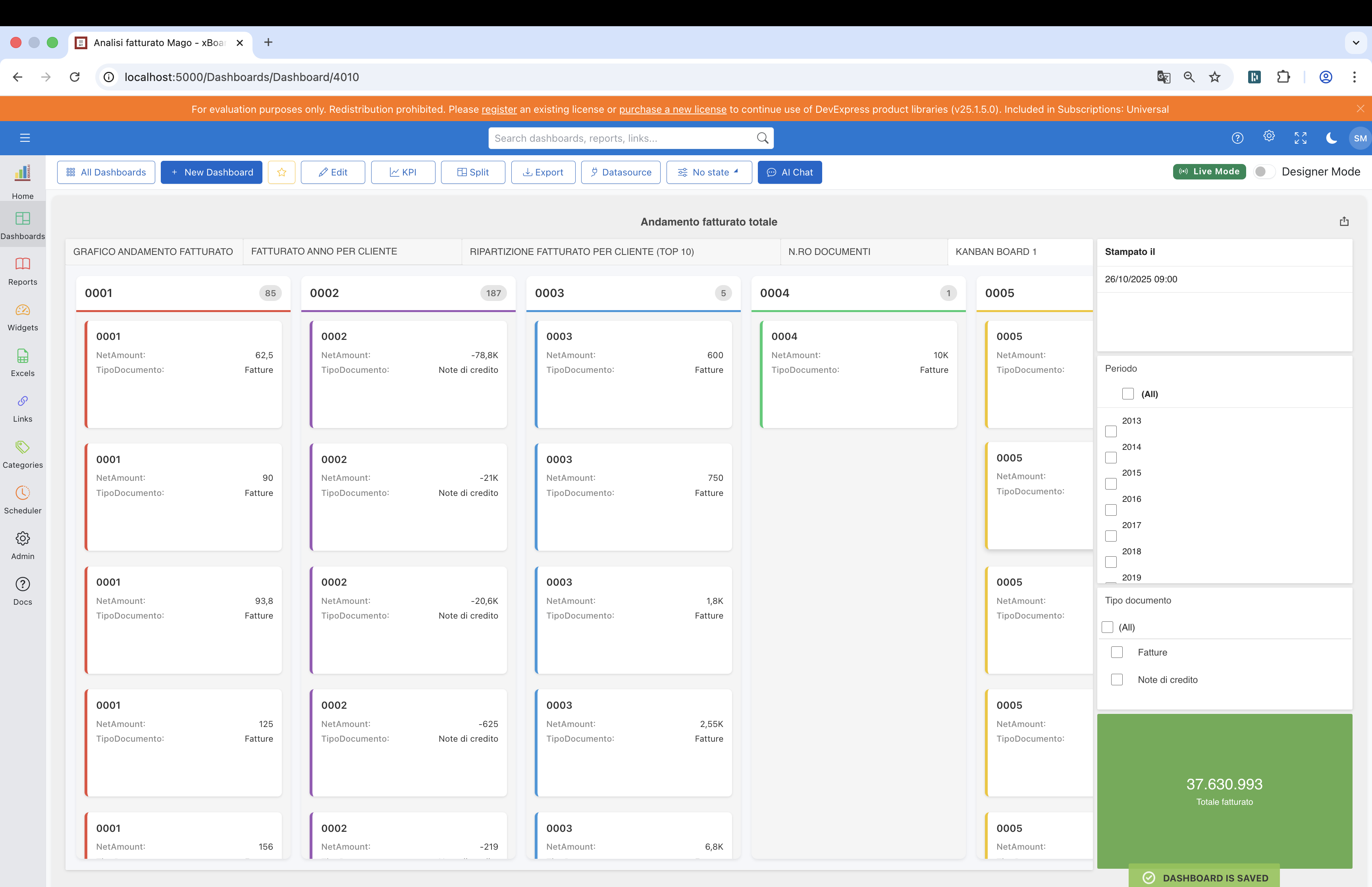Image resolution: width=1372 pixels, height=887 pixels.
Task: Toggle Designer Mode switch
Action: click(x=1264, y=172)
